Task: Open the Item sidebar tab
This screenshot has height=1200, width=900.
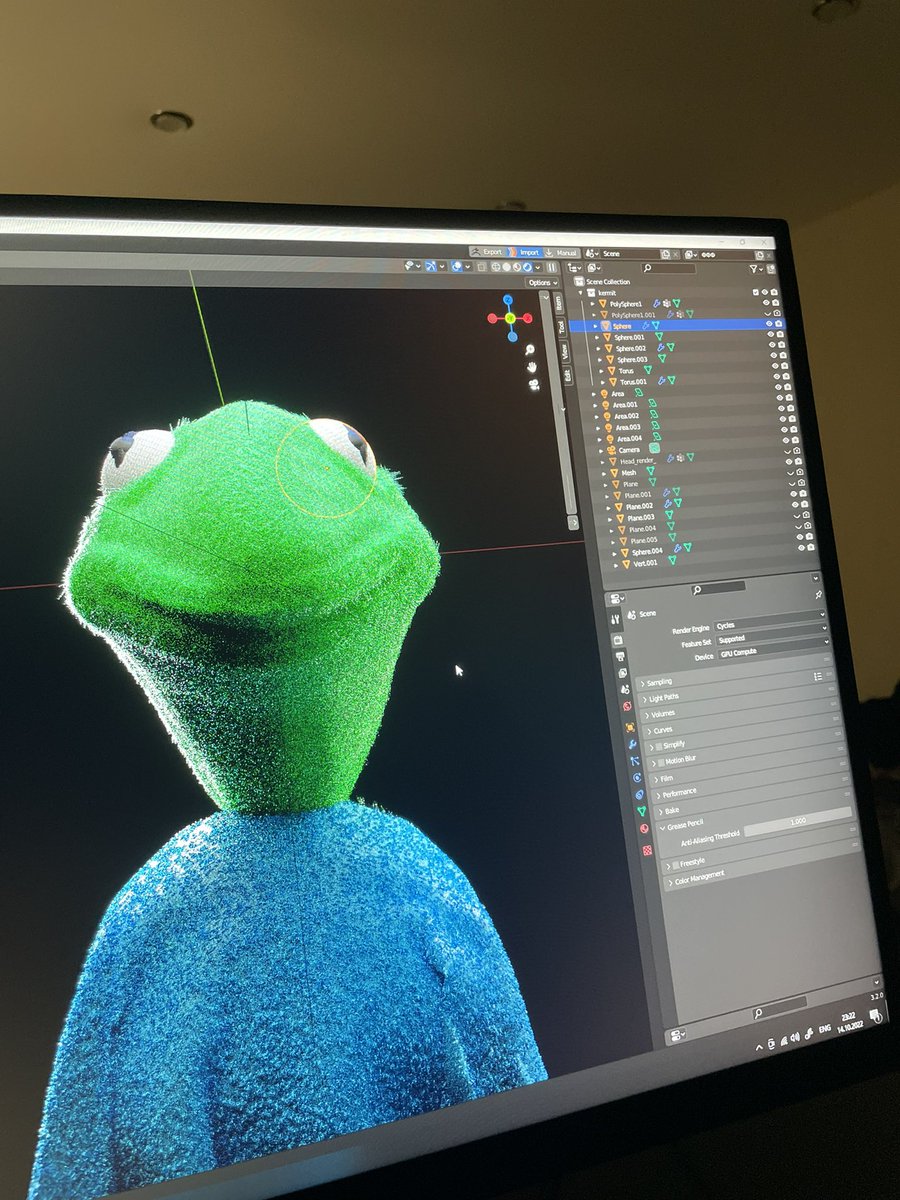Action: coord(559,303)
